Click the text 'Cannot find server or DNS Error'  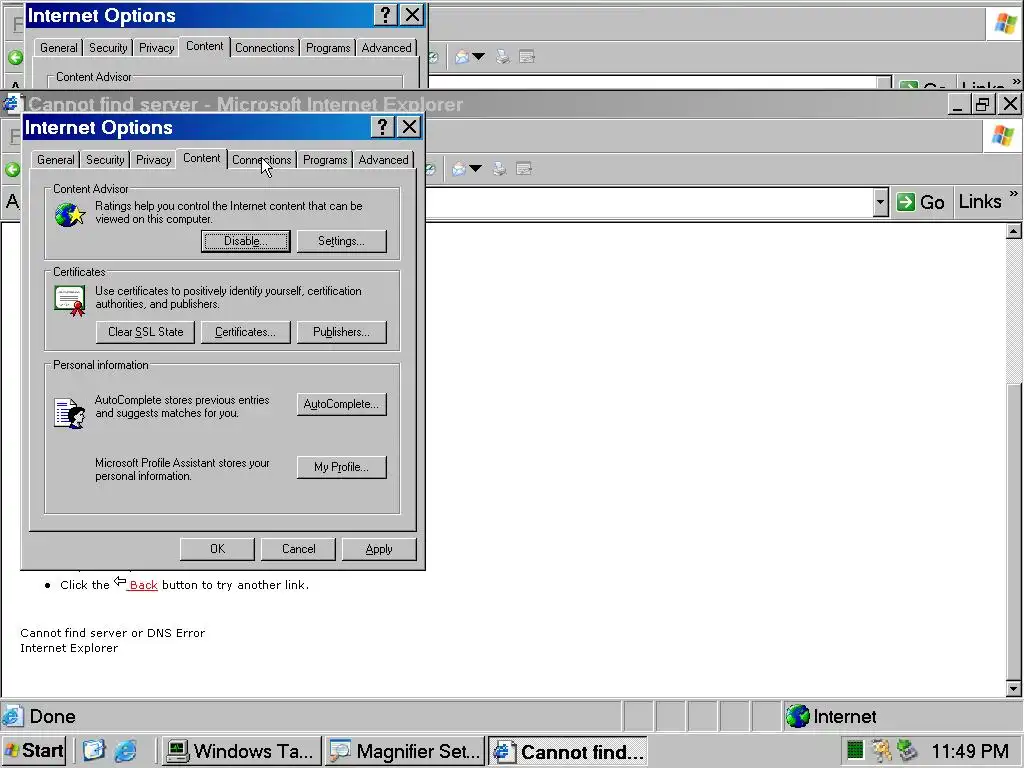[x=112, y=633]
